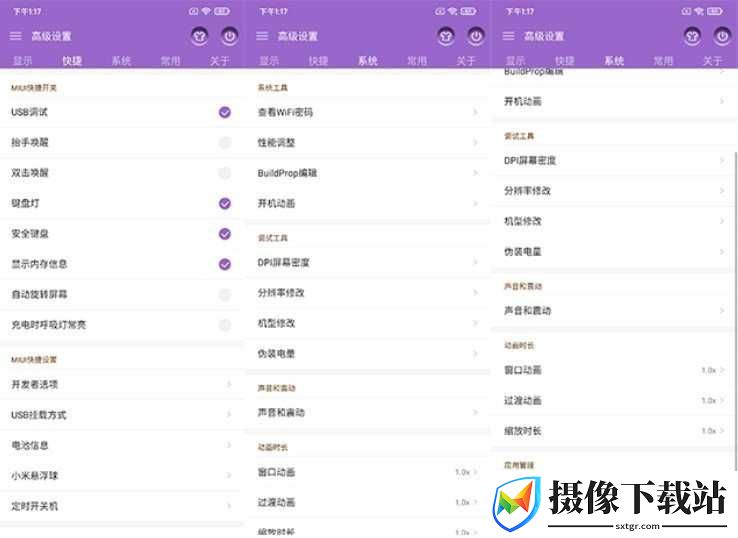Tap the power icon on middle screen
This screenshot has height=538, width=738.
[476, 36]
